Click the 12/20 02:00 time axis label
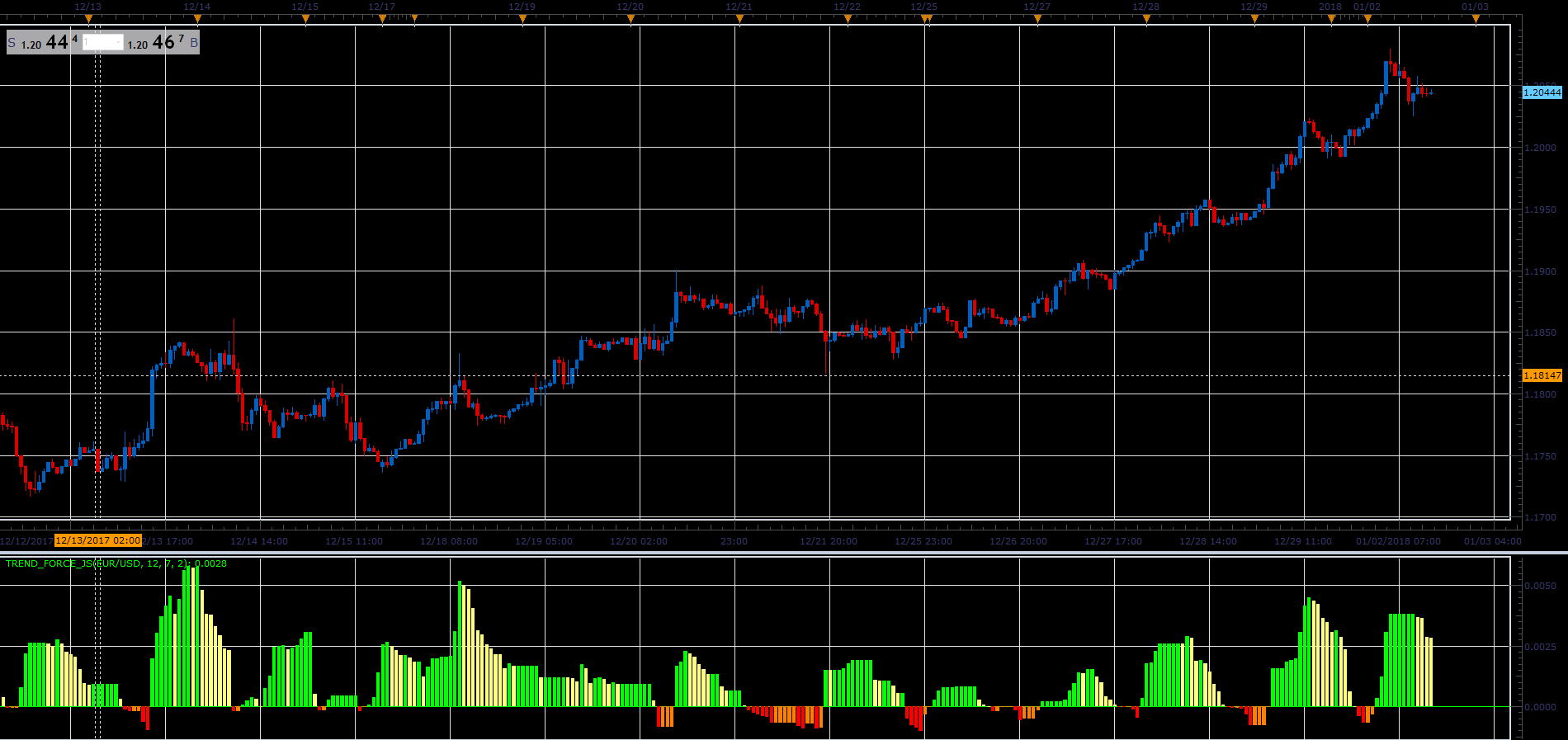This screenshot has width=1568, height=740. 639,541
